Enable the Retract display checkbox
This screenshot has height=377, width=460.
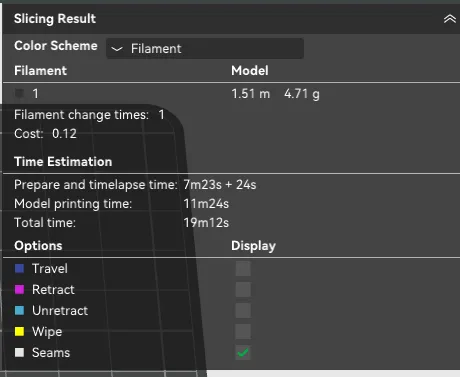pyautogui.click(x=243, y=289)
